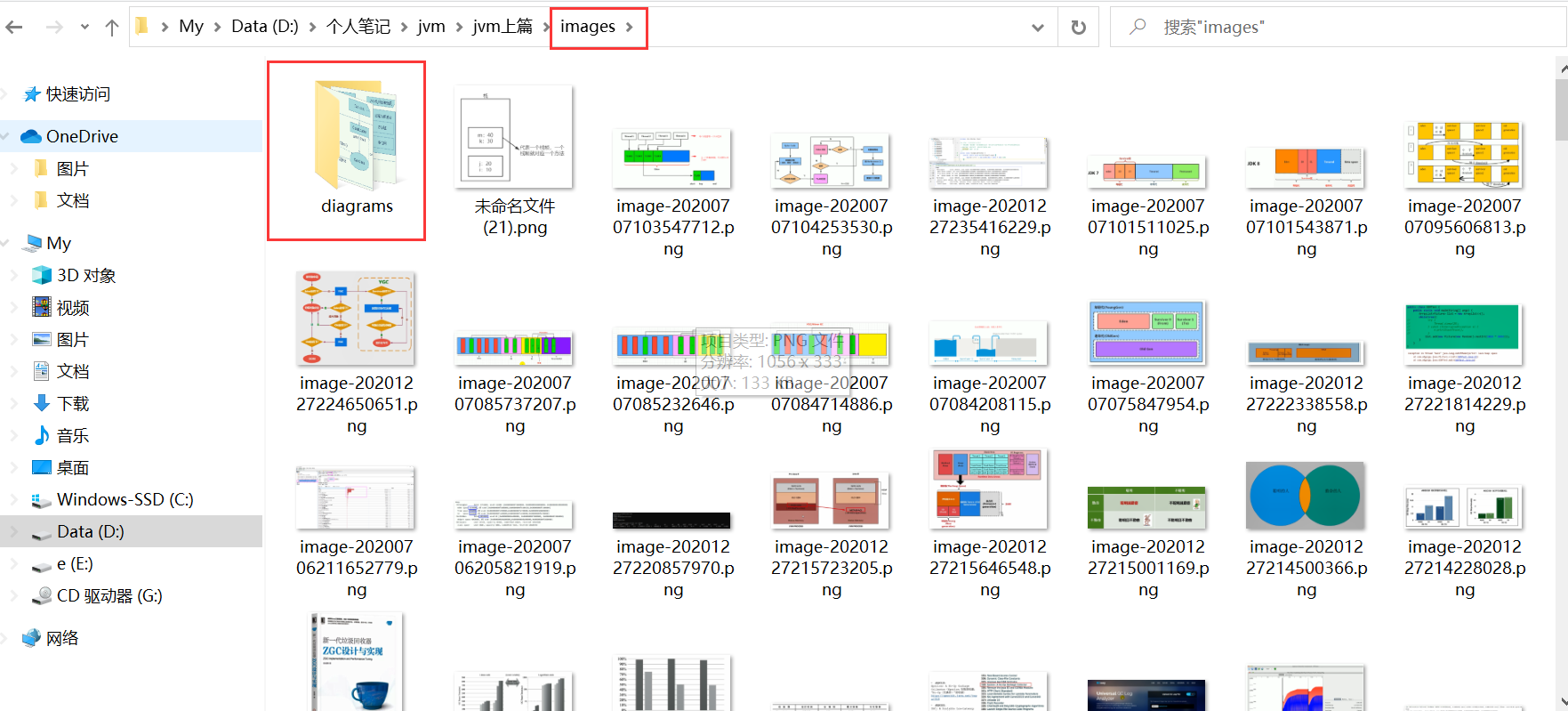Select 'images' in the address breadcrumb

click(x=588, y=27)
